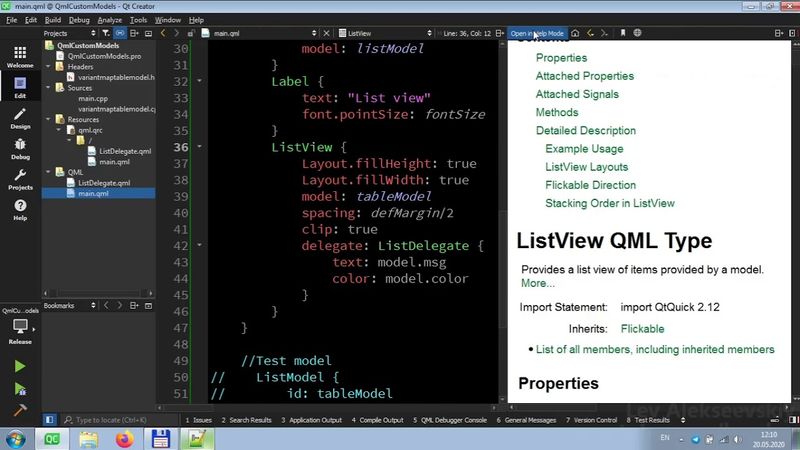Split the Projects side panel
Viewport: 800px width, 450px height.
(134, 33)
